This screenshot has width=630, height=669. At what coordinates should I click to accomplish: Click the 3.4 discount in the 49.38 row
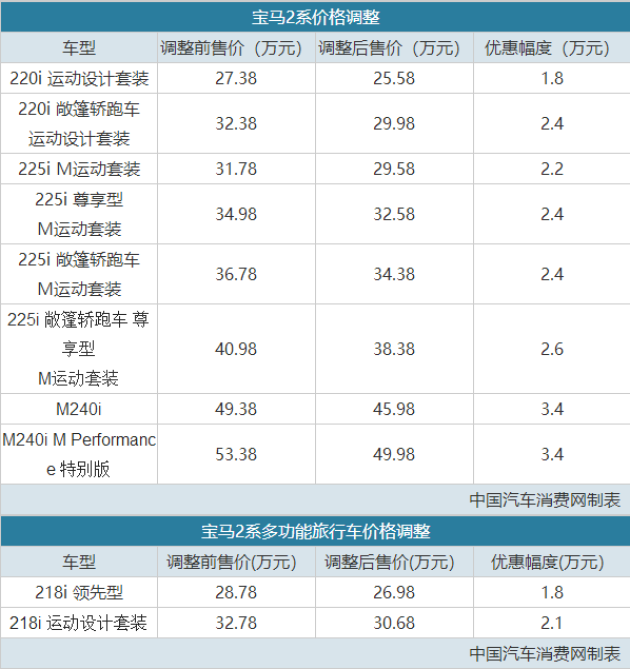pyautogui.click(x=552, y=409)
